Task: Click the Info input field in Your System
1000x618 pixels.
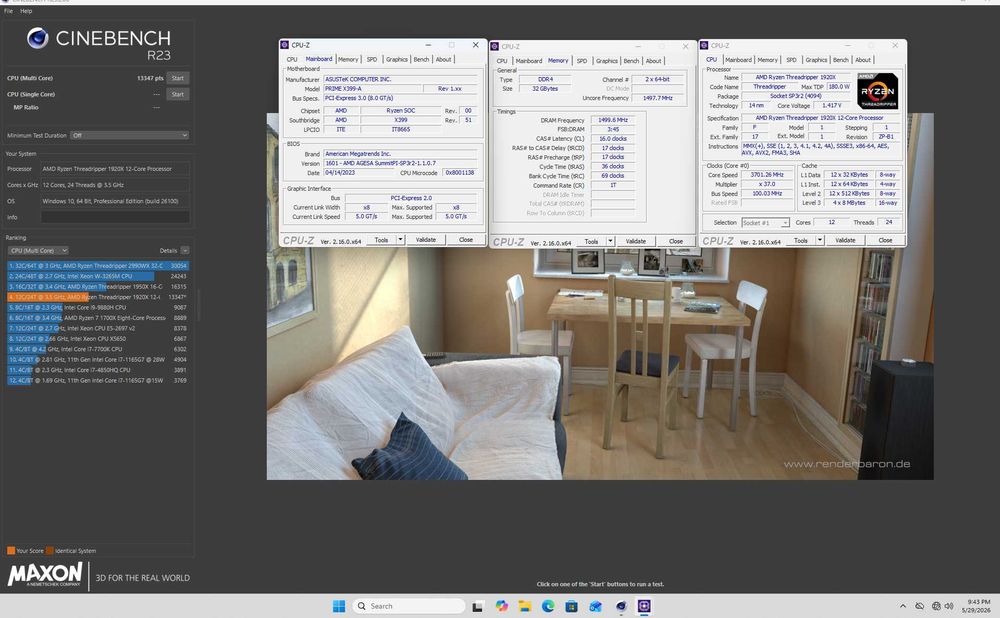Action: click(x=115, y=217)
